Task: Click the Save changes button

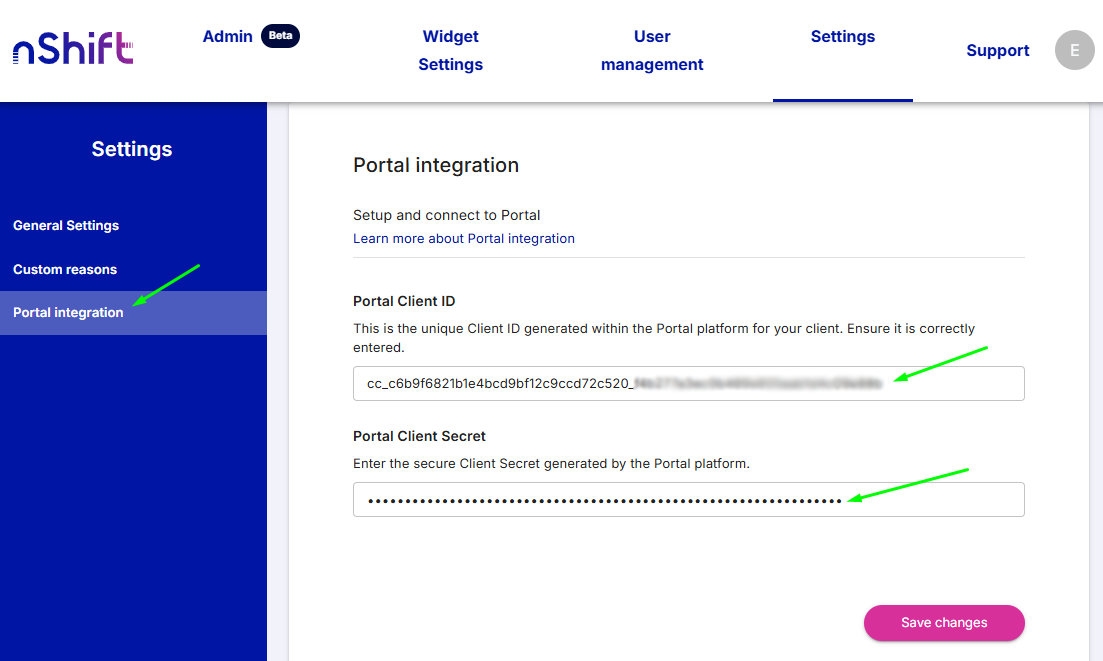Action: [944, 622]
